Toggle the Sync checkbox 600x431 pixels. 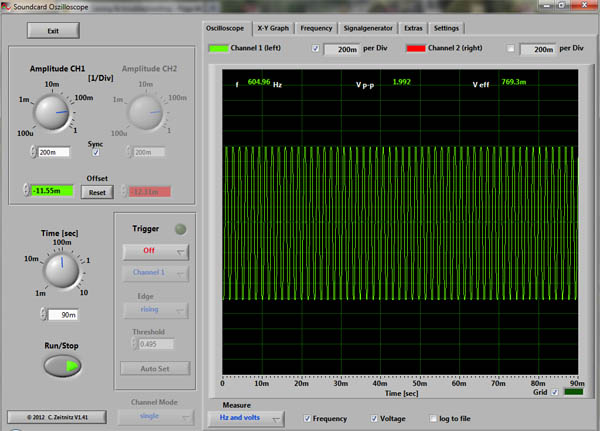96,152
